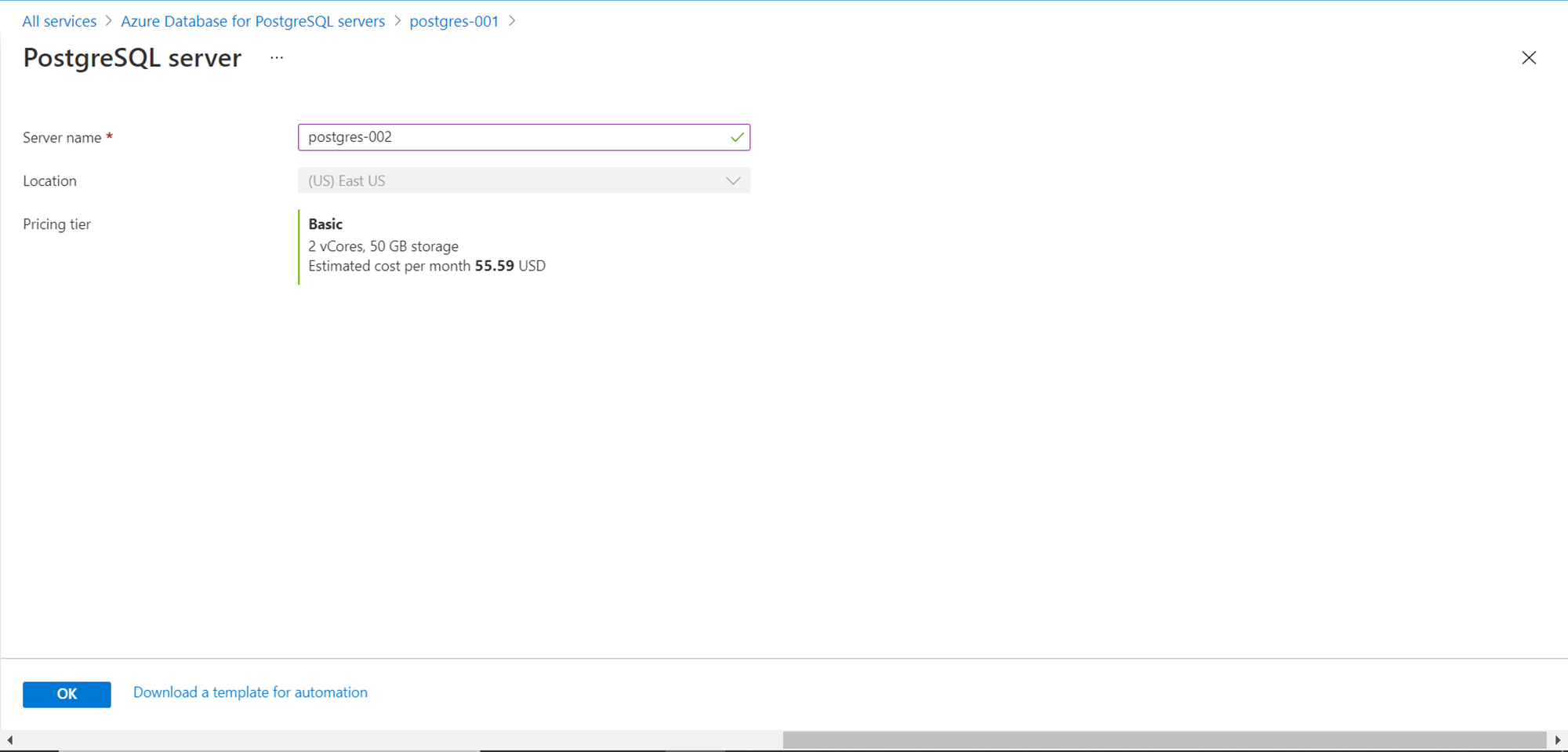Open Azure Database for PostgreSQL servers breadcrumb
Viewport: 1568px width, 752px height.
(x=252, y=21)
